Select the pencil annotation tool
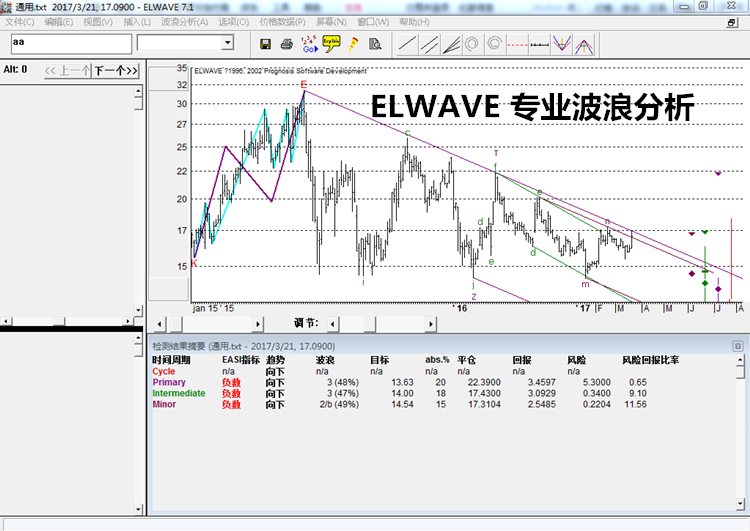This screenshot has width=750, height=531. click(x=353, y=44)
